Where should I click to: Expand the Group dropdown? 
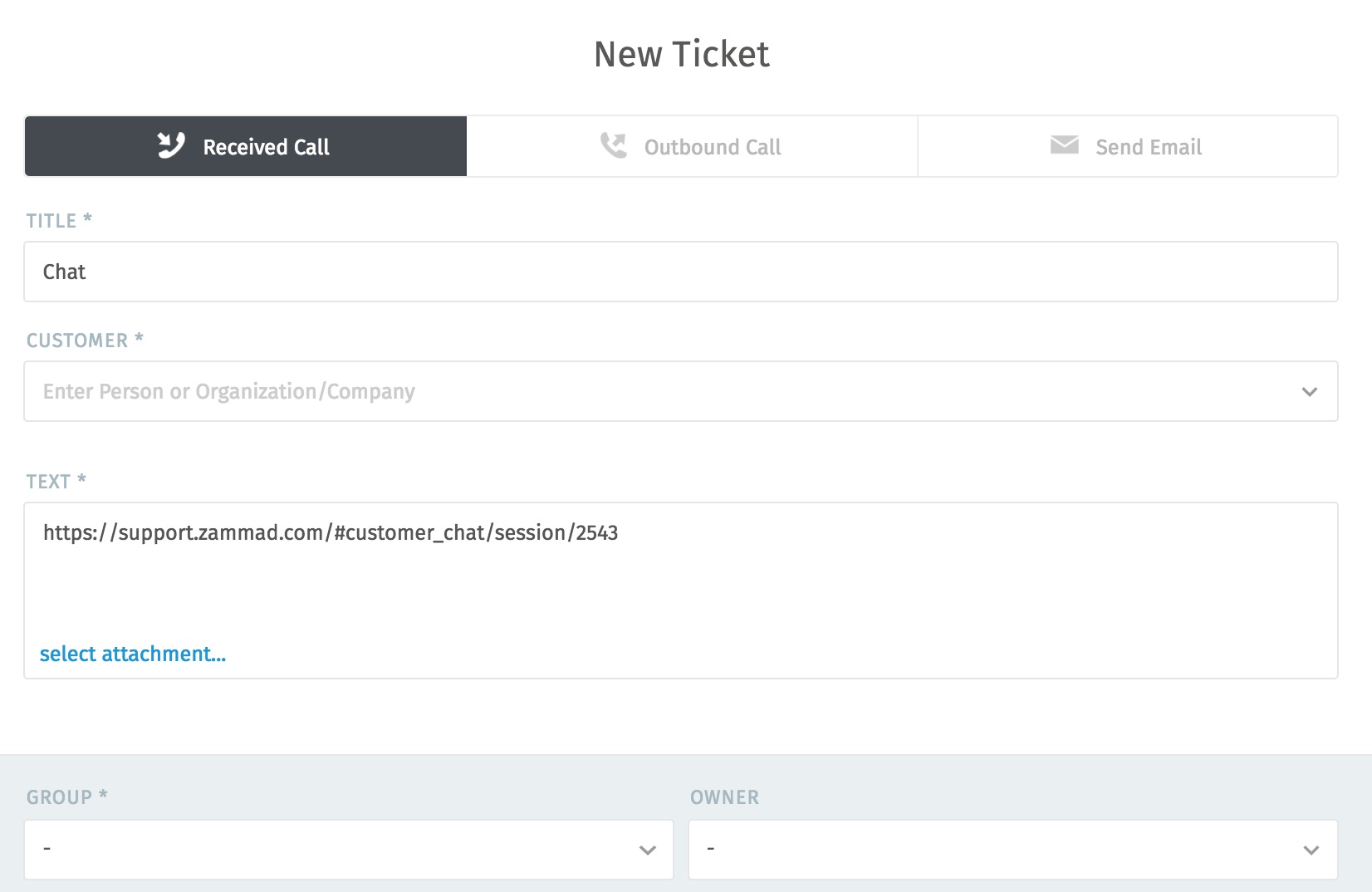(648, 850)
